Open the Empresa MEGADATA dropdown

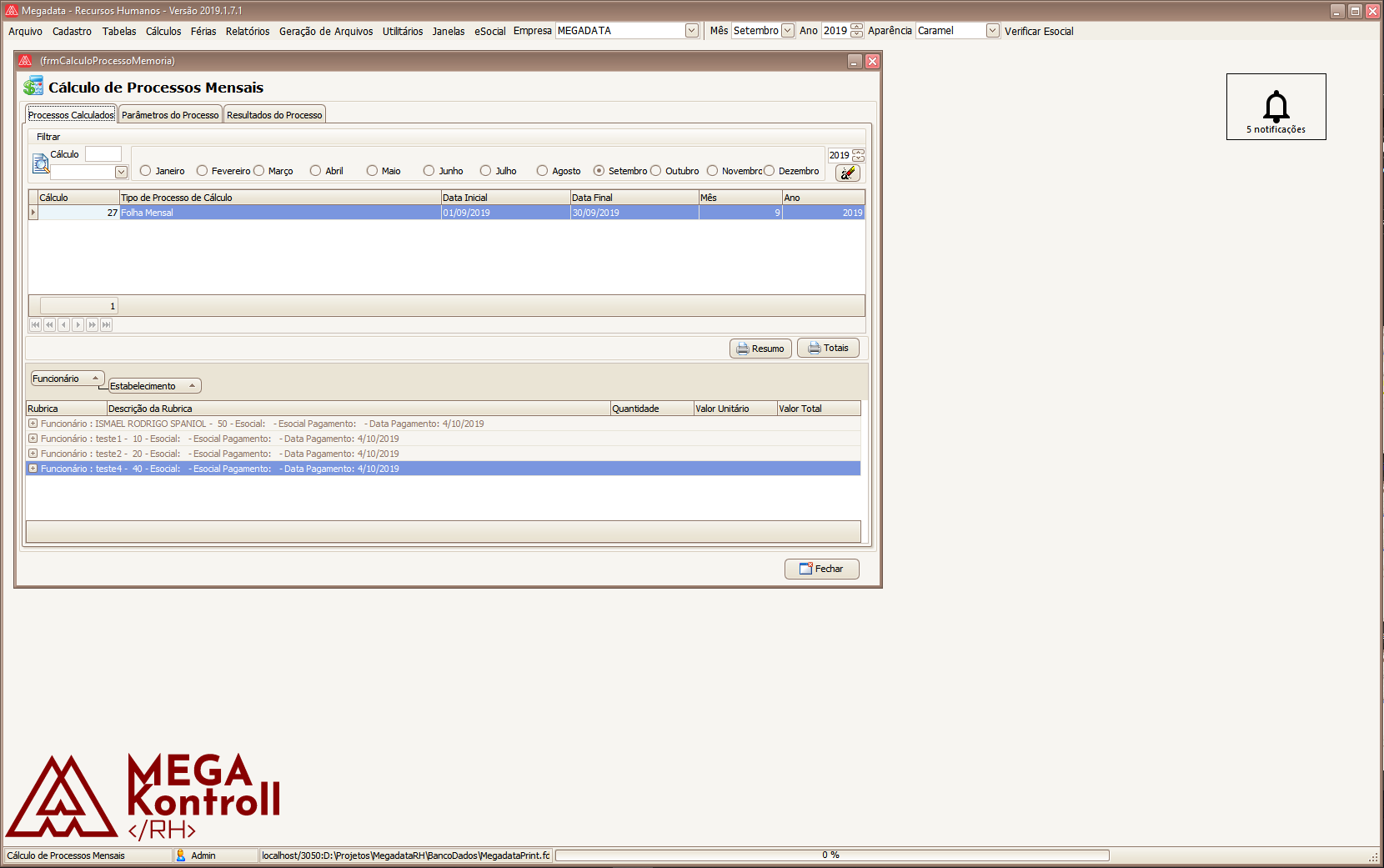(691, 31)
